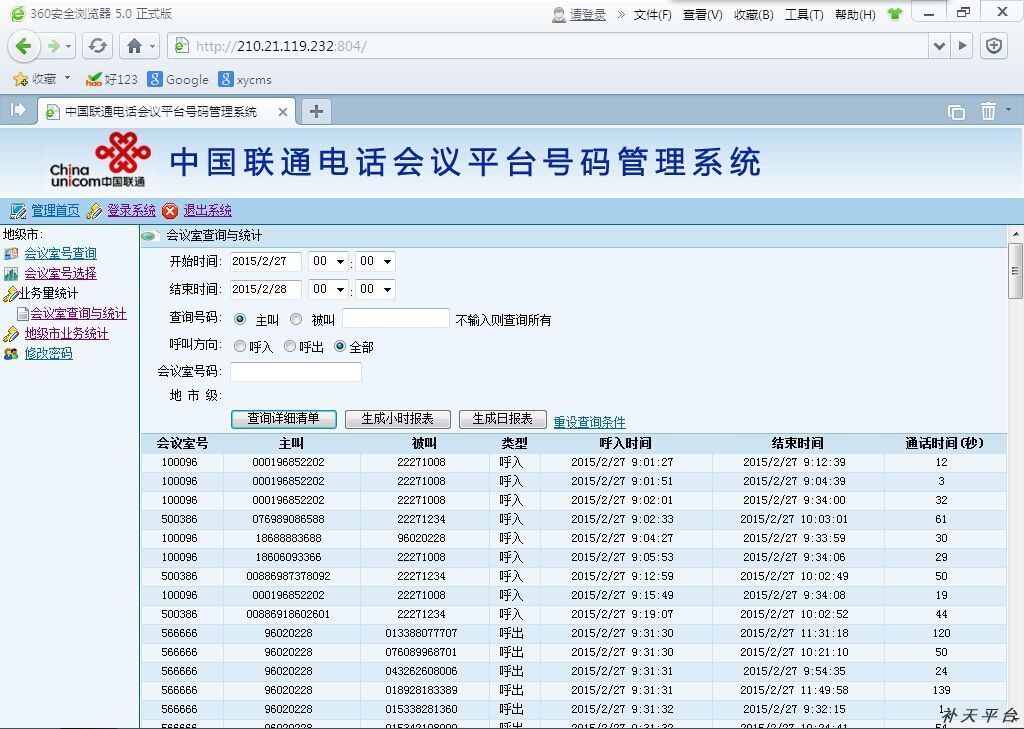Click the 查询详细清单 button
Image resolution: width=1024 pixels, height=729 pixels.
point(283,419)
